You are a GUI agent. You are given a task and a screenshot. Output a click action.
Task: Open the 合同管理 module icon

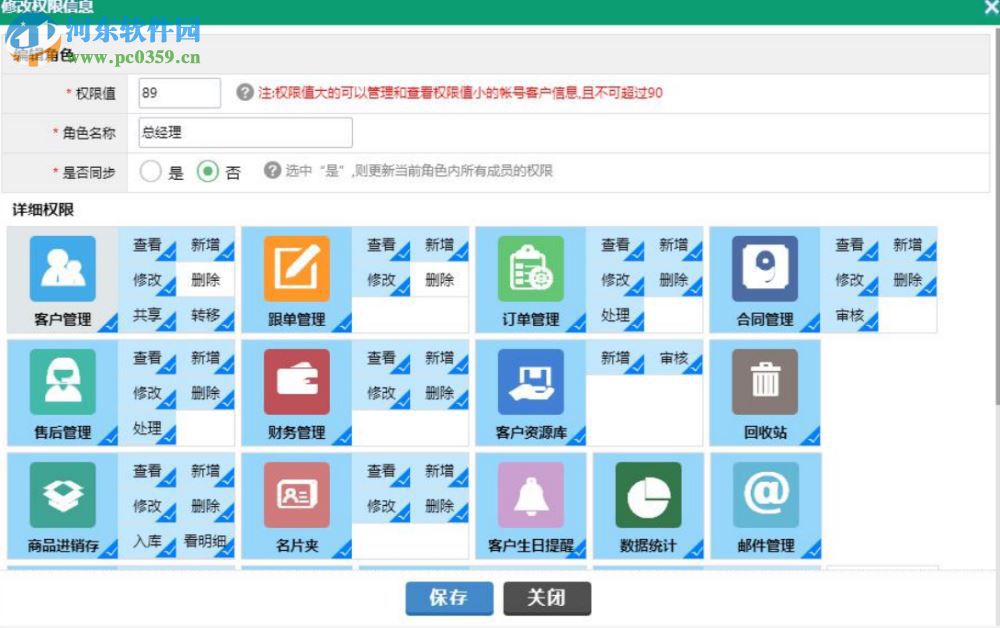[x=764, y=268]
